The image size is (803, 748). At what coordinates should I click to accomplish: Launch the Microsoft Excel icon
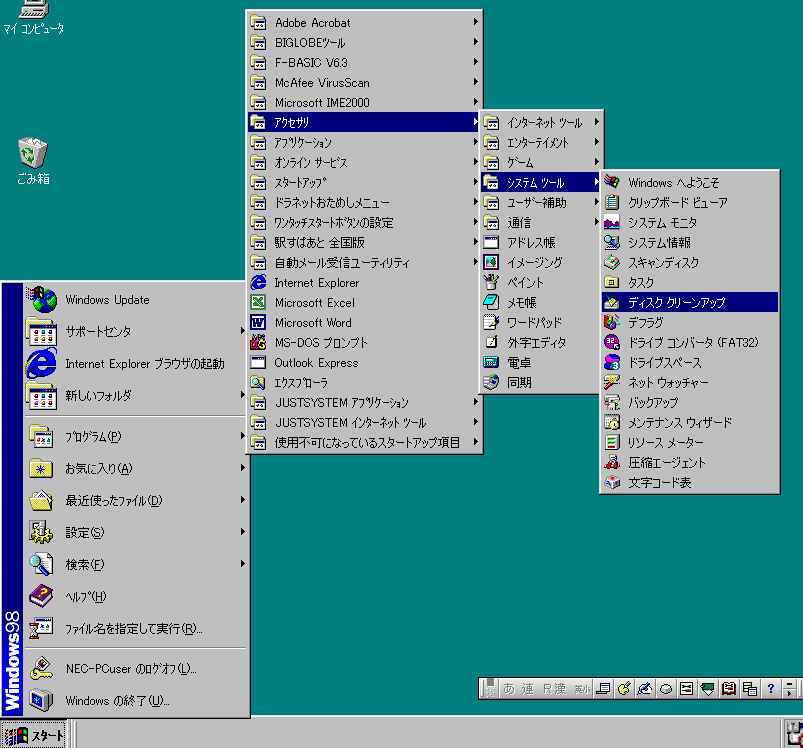tap(258, 303)
